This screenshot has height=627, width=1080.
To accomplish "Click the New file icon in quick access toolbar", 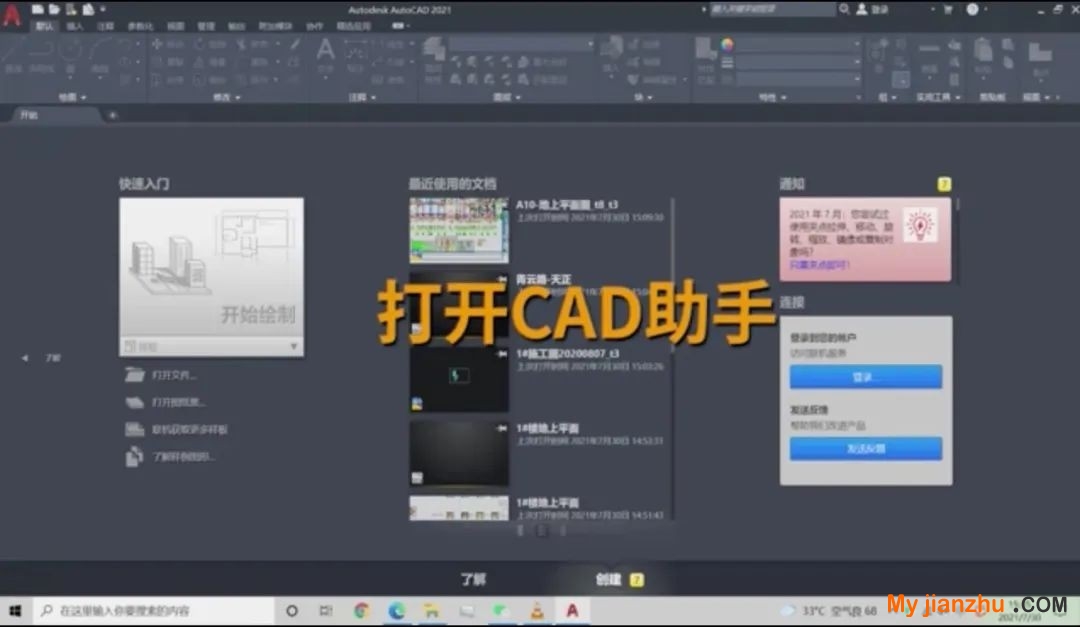I will (37, 10).
